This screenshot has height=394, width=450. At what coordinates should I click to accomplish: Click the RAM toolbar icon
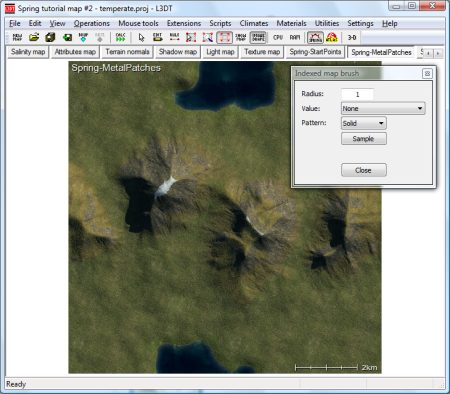click(x=295, y=37)
